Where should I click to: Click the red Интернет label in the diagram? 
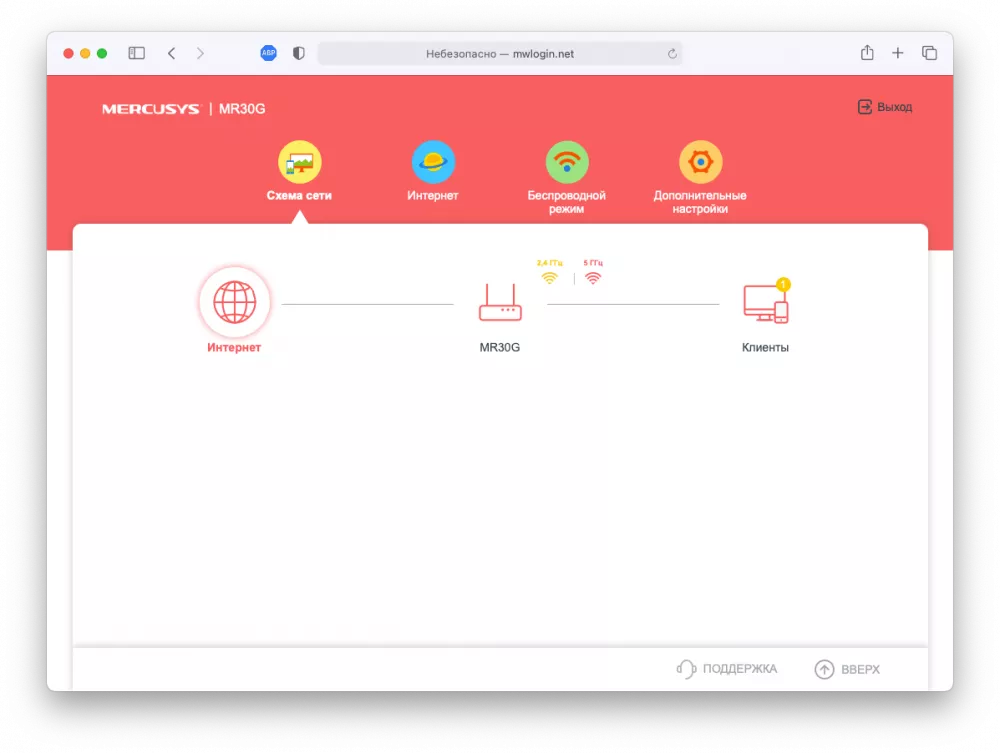(234, 347)
